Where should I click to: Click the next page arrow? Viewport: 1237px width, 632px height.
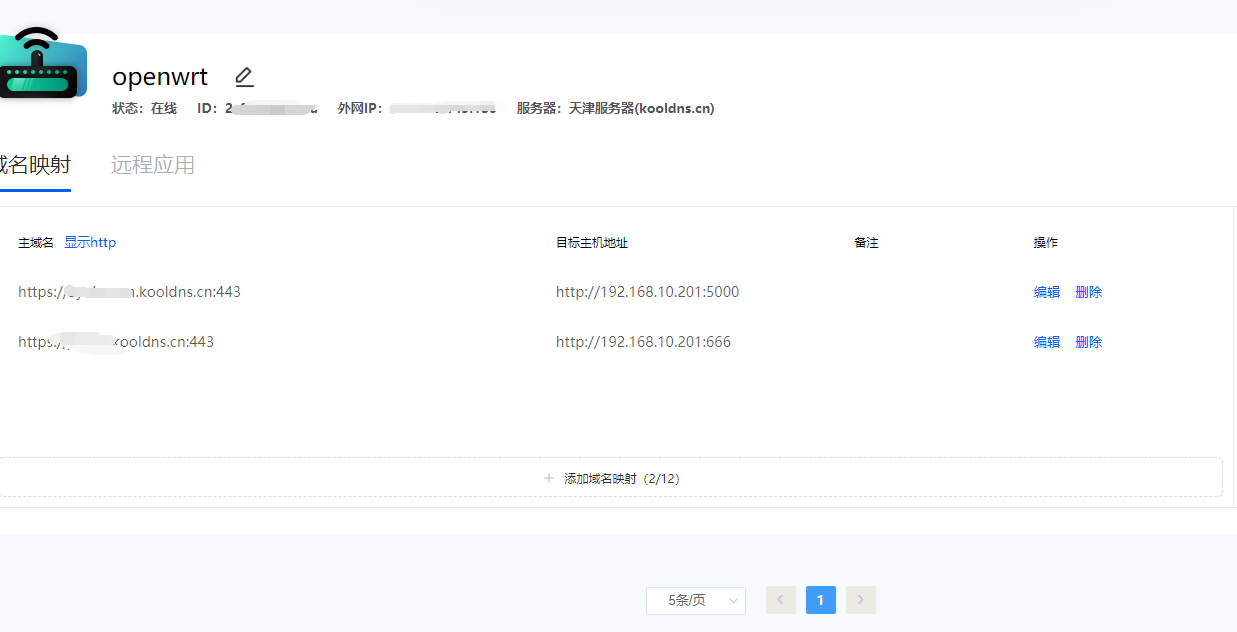pyautogui.click(x=860, y=599)
